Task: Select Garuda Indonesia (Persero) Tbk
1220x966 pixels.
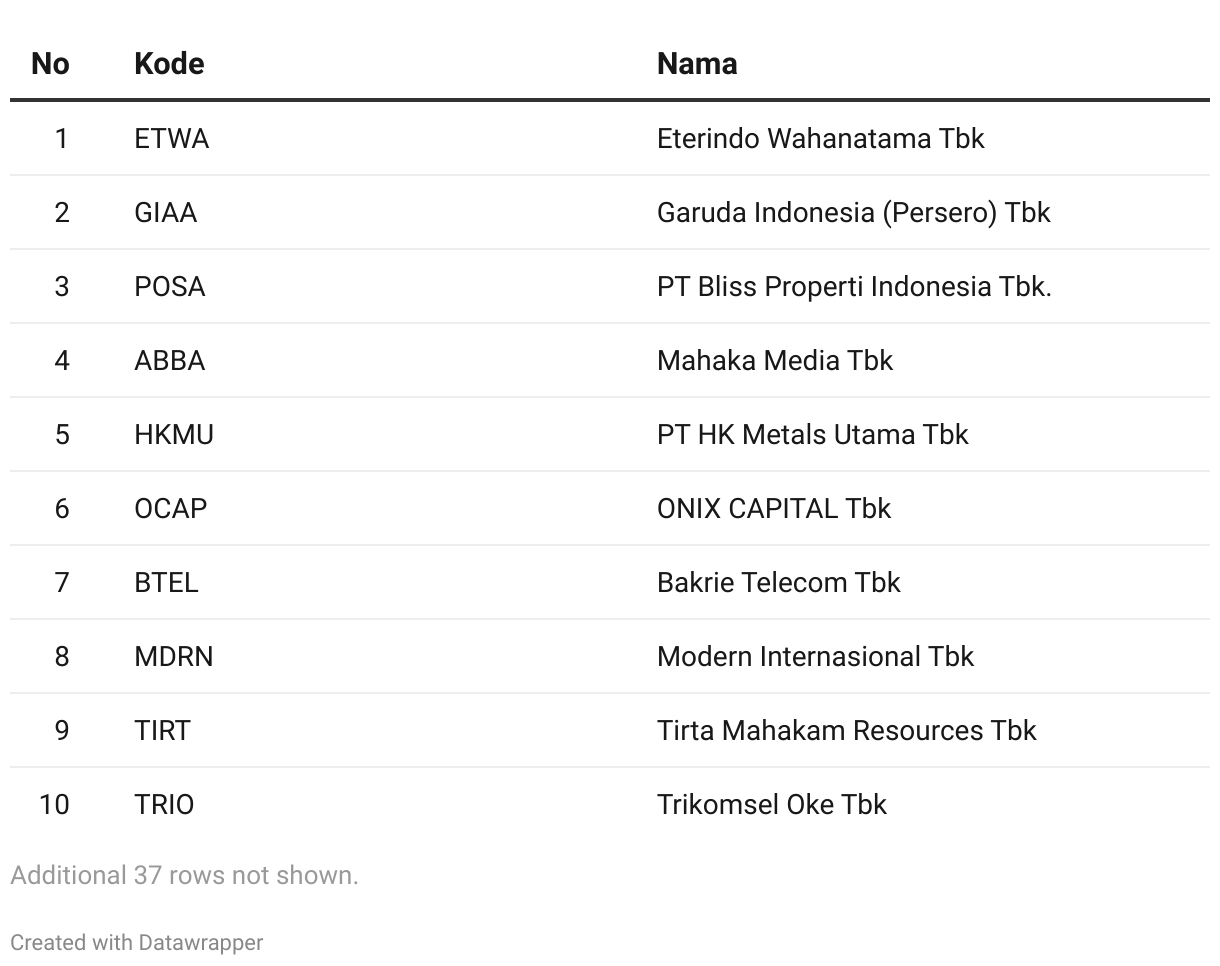Action: click(x=854, y=212)
